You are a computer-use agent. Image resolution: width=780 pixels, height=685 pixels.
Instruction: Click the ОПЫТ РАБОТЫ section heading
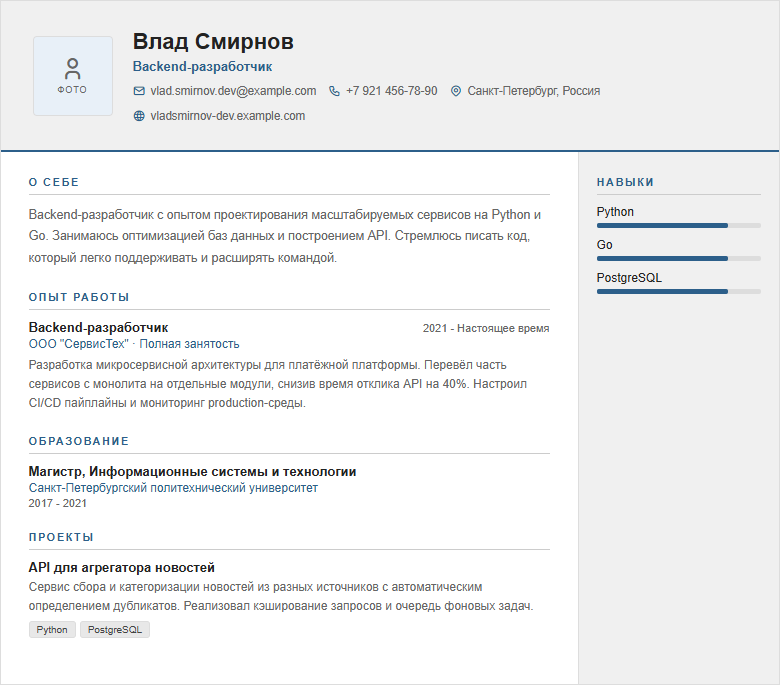[x=79, y=297]
